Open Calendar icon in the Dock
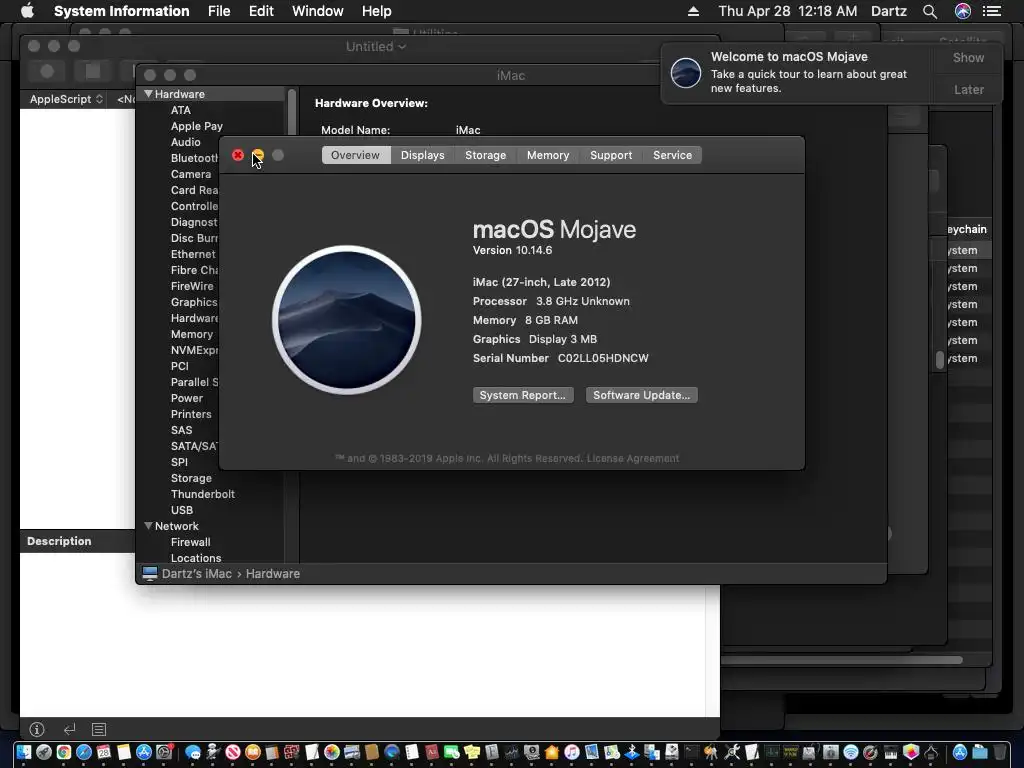Screen dimensions: 1024x768 click(104, 752)
